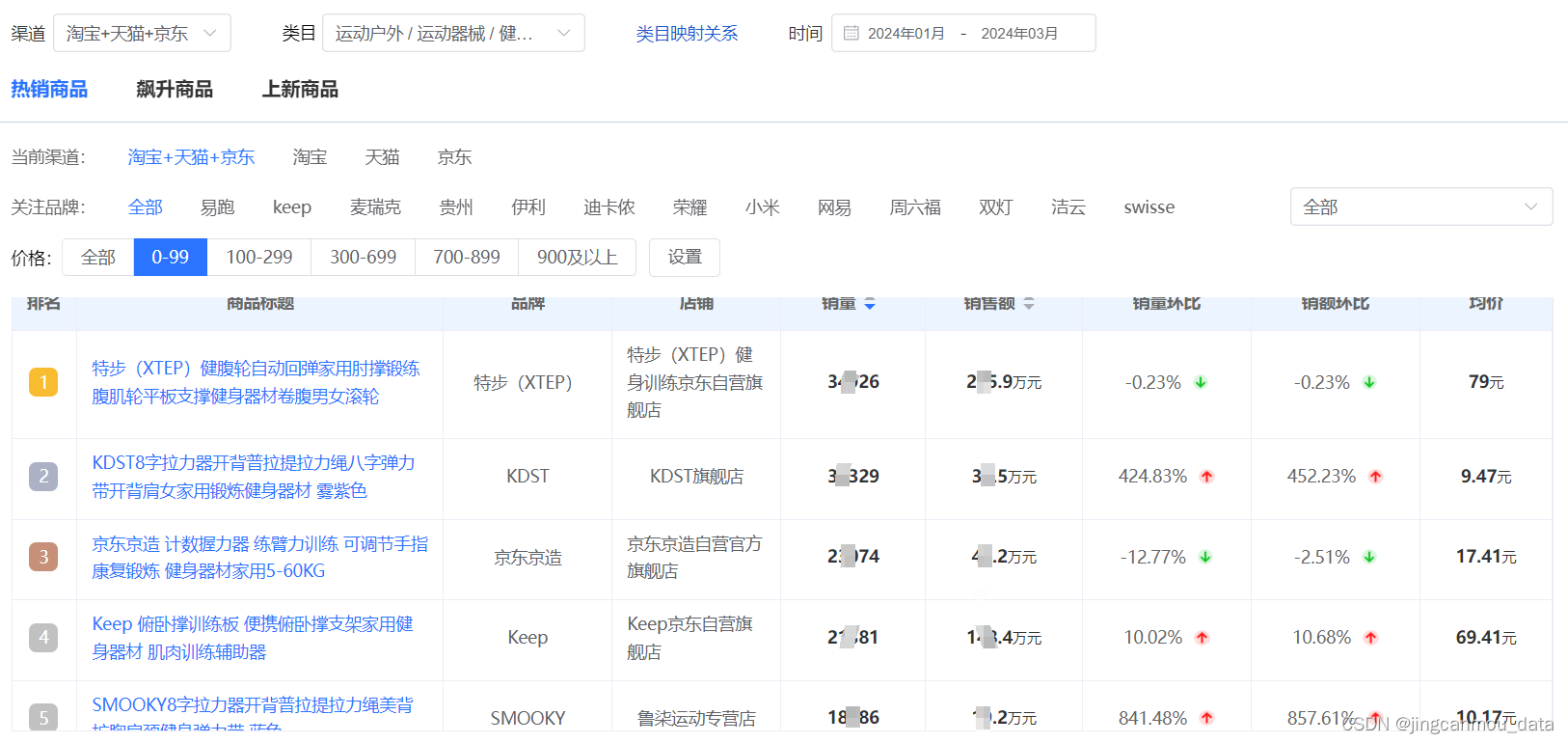Click the 设置 price settings button

point(685,258)
